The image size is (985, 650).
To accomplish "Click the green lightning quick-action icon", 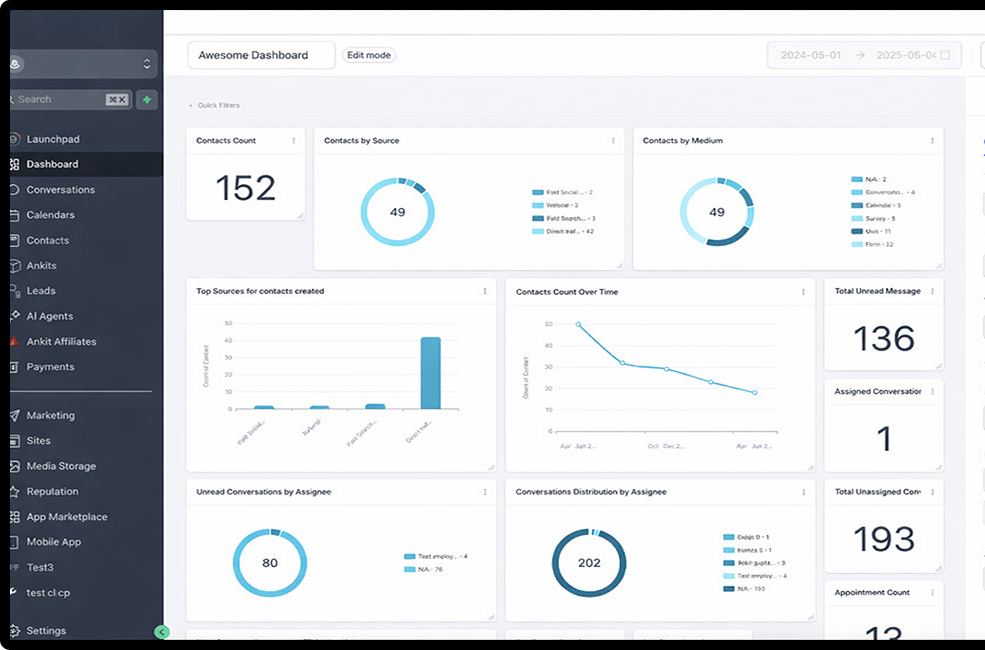I will (147, 100).
